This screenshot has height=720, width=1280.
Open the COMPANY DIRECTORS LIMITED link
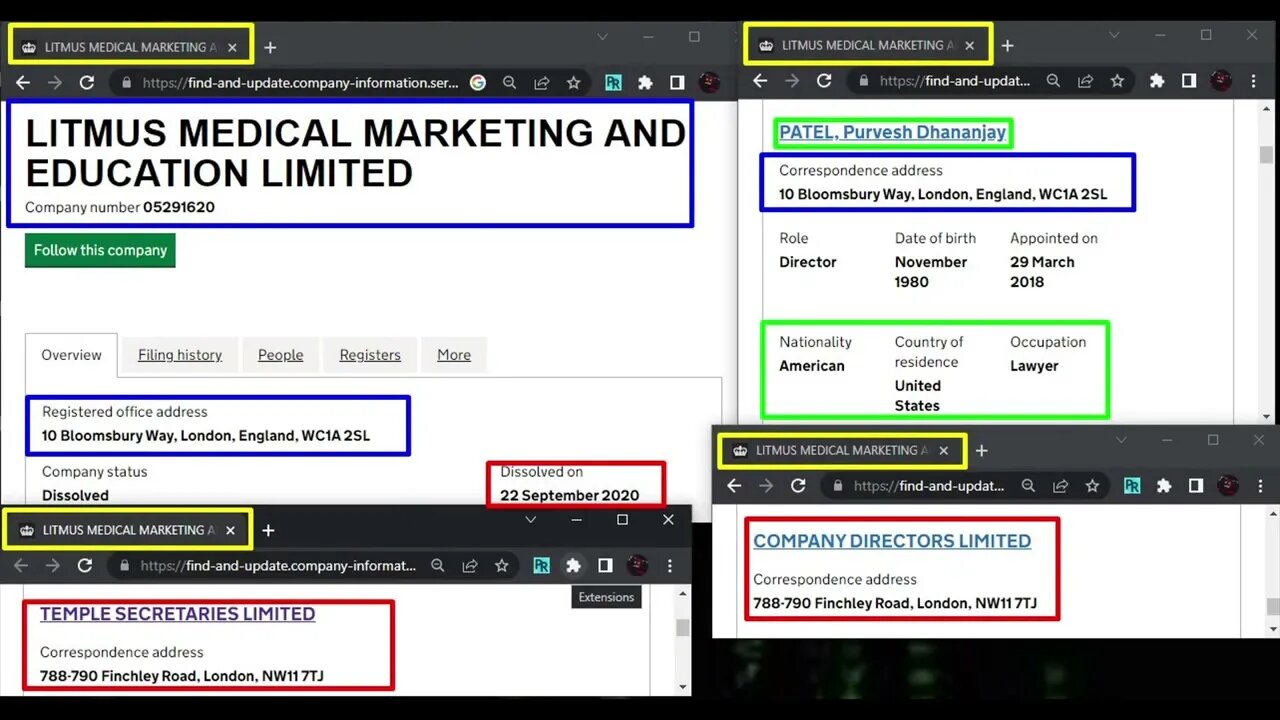[892, 541]
